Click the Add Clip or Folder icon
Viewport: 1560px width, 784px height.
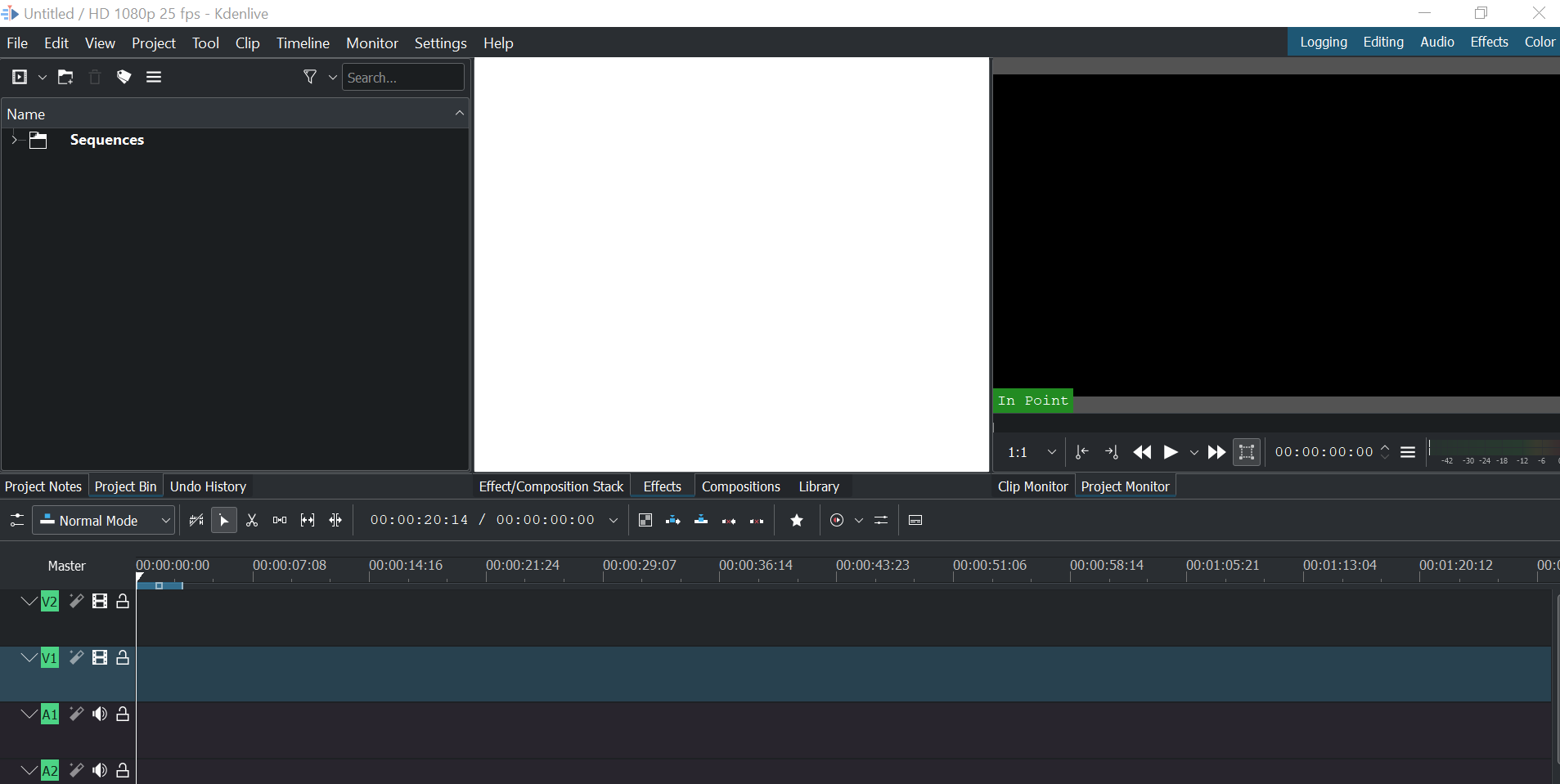pos(20,77)
